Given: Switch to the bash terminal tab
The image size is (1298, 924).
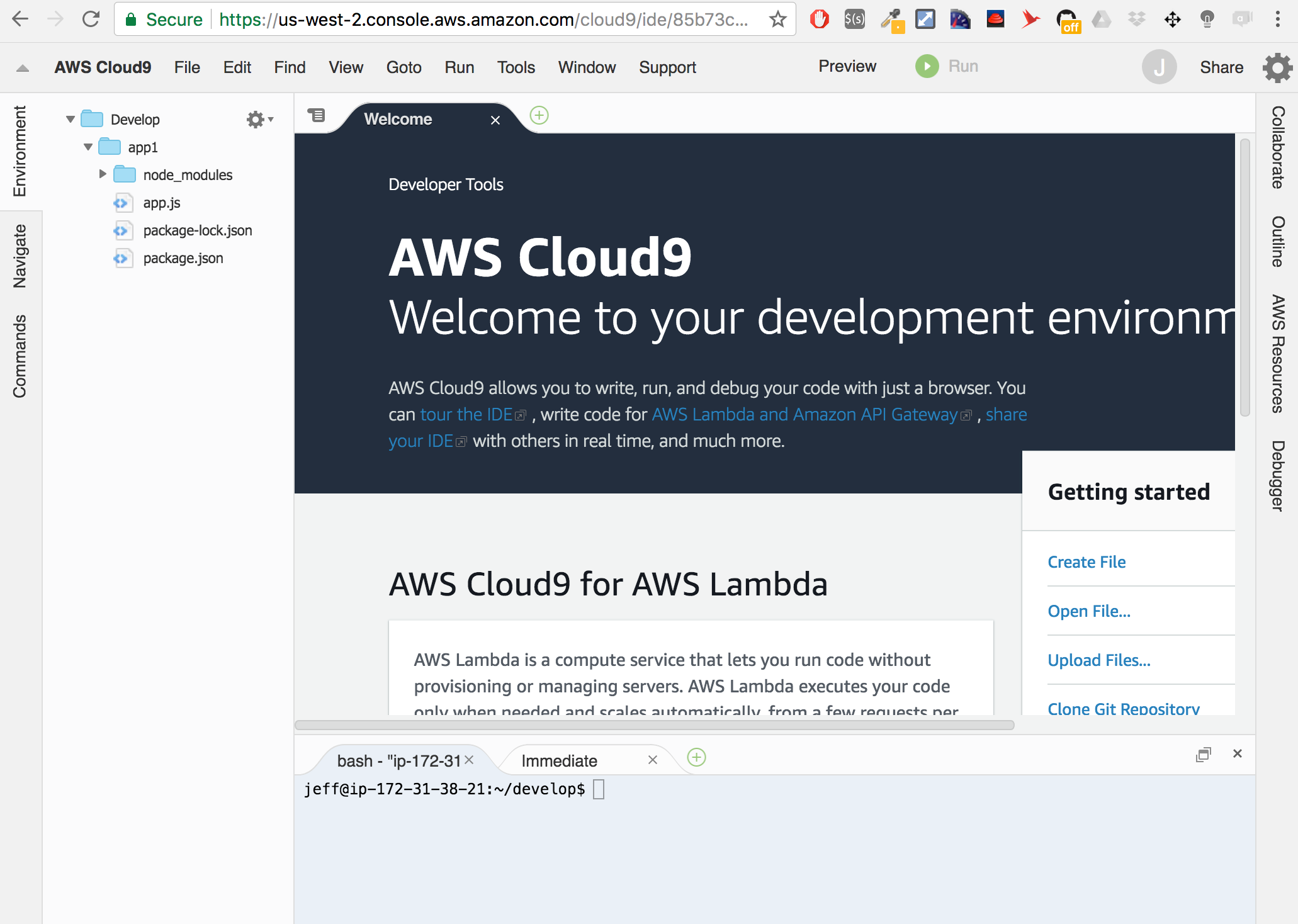Looking at the screenshot, I should click(399, 760).
